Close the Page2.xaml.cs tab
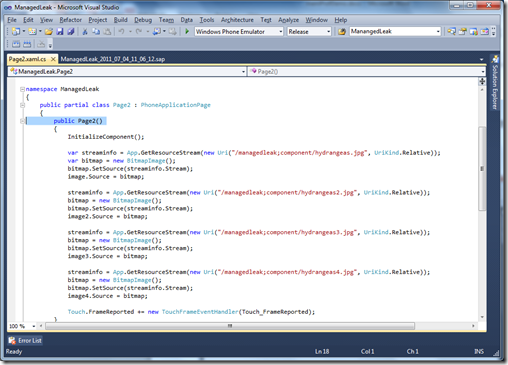The width and height of the screenshot is (508, 365). coord(53,59)
